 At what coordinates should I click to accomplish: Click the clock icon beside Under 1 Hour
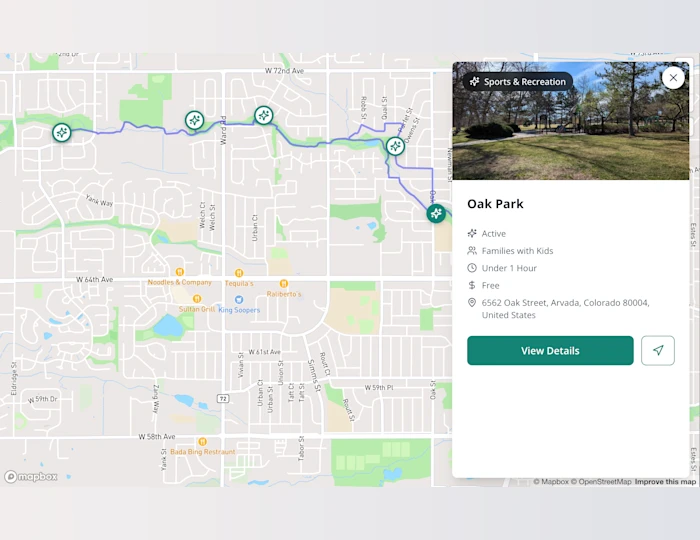[472, 268]
